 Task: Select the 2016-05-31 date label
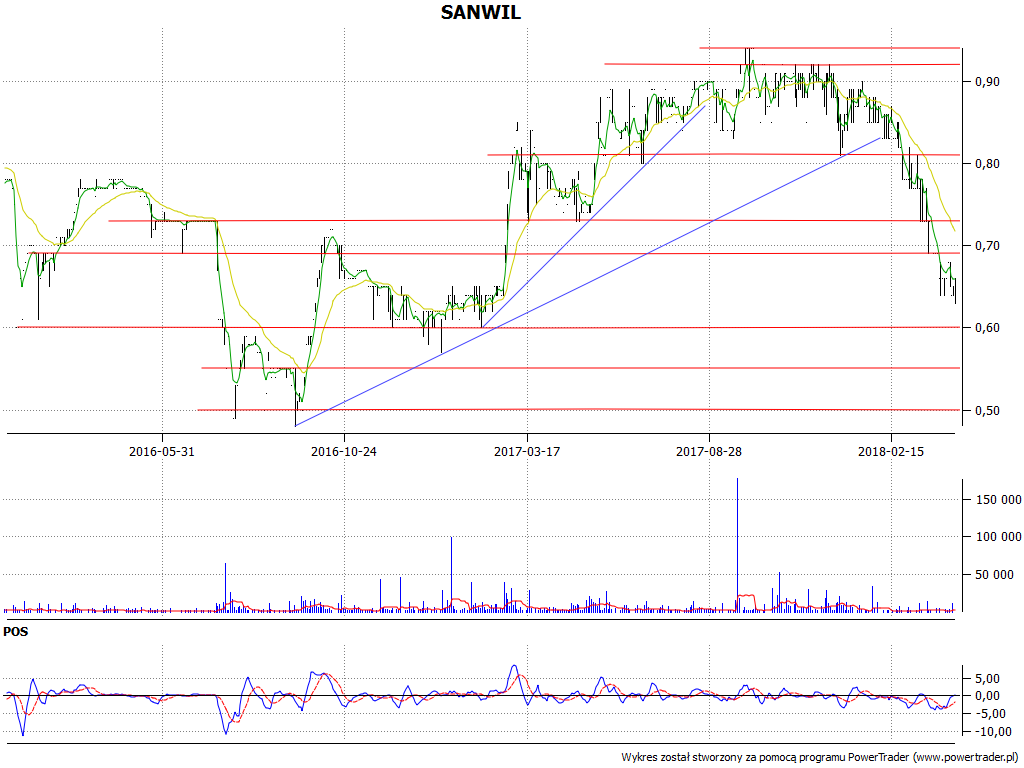pos(162,451)
